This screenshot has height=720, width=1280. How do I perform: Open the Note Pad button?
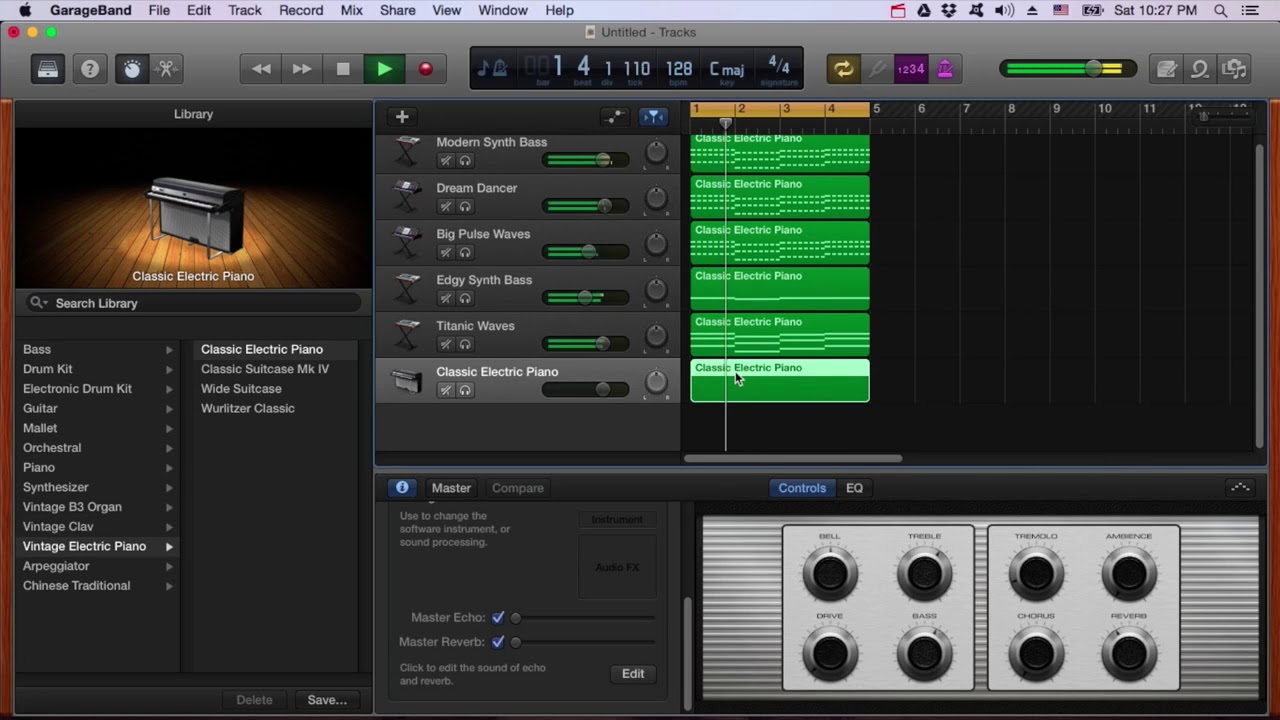click(1166, 69)
